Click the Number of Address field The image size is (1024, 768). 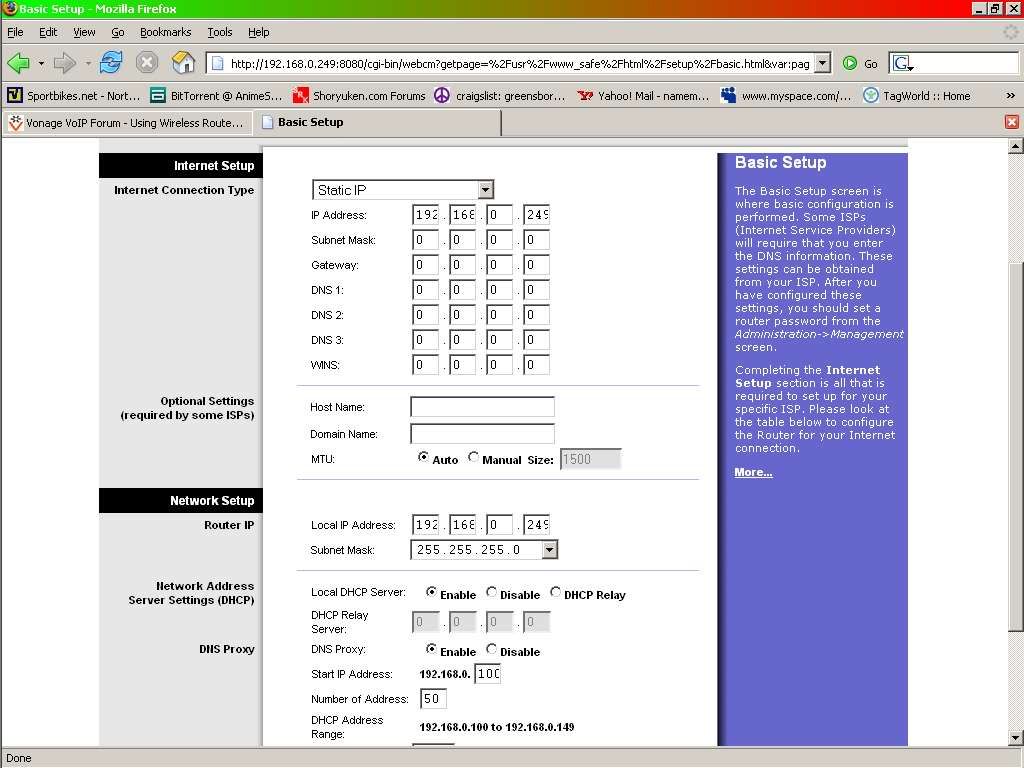[x=433, y=699]
